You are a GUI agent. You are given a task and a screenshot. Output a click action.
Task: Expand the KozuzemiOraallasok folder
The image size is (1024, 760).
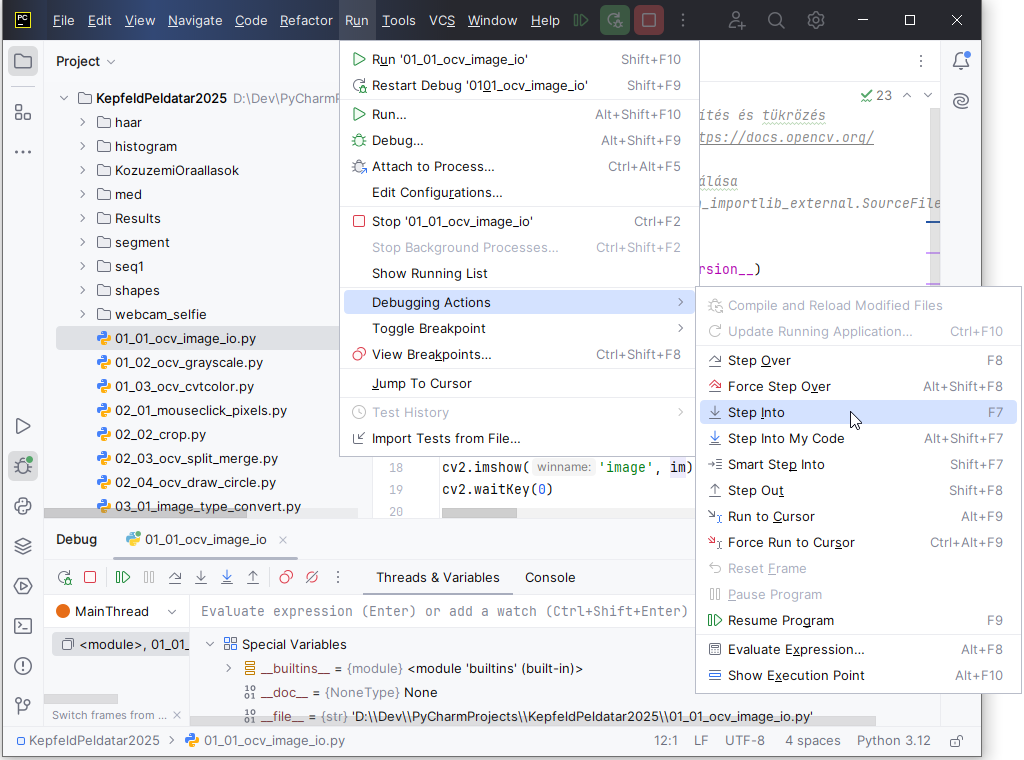tap(82, 170)
